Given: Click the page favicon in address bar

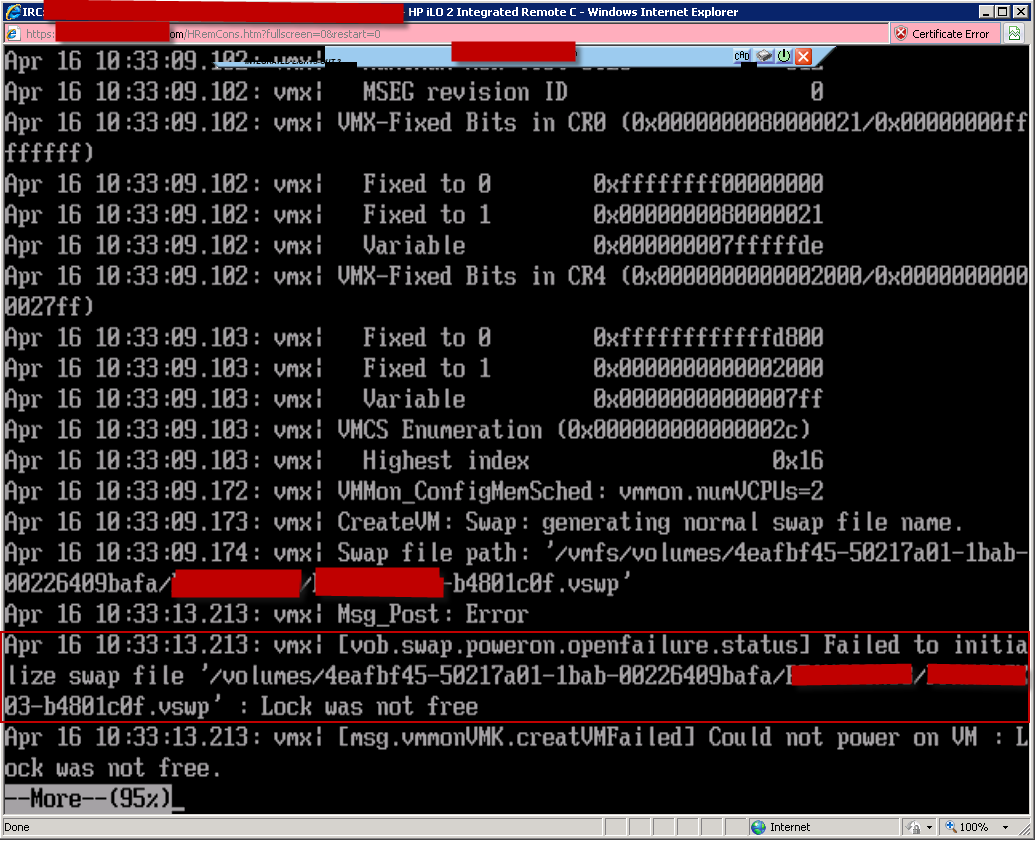Looking at the screenshot, I should [x=13, y=34].
